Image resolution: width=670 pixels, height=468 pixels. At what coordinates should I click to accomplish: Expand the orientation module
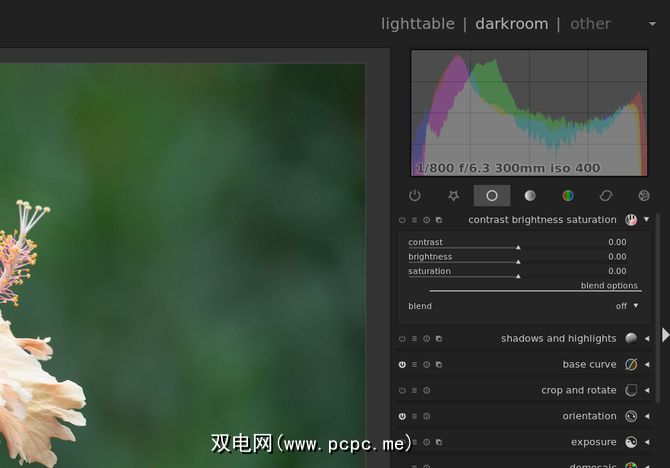[x=647, y=416]
